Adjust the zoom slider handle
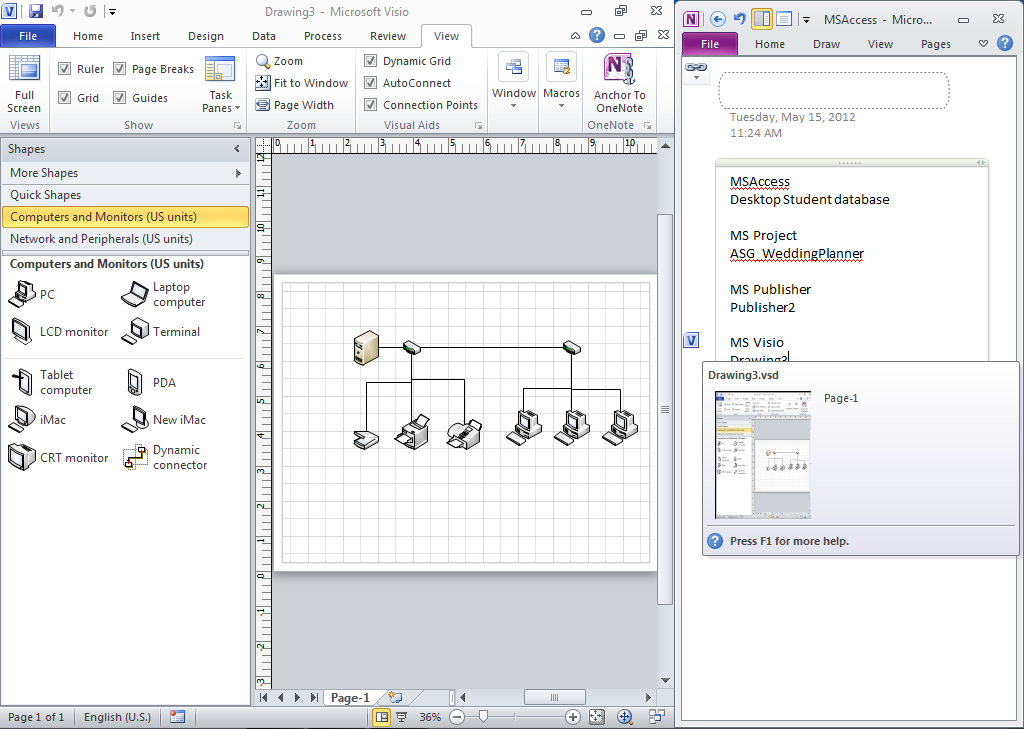The height and width of the screenshot is (729, 1024). (483, 717)
